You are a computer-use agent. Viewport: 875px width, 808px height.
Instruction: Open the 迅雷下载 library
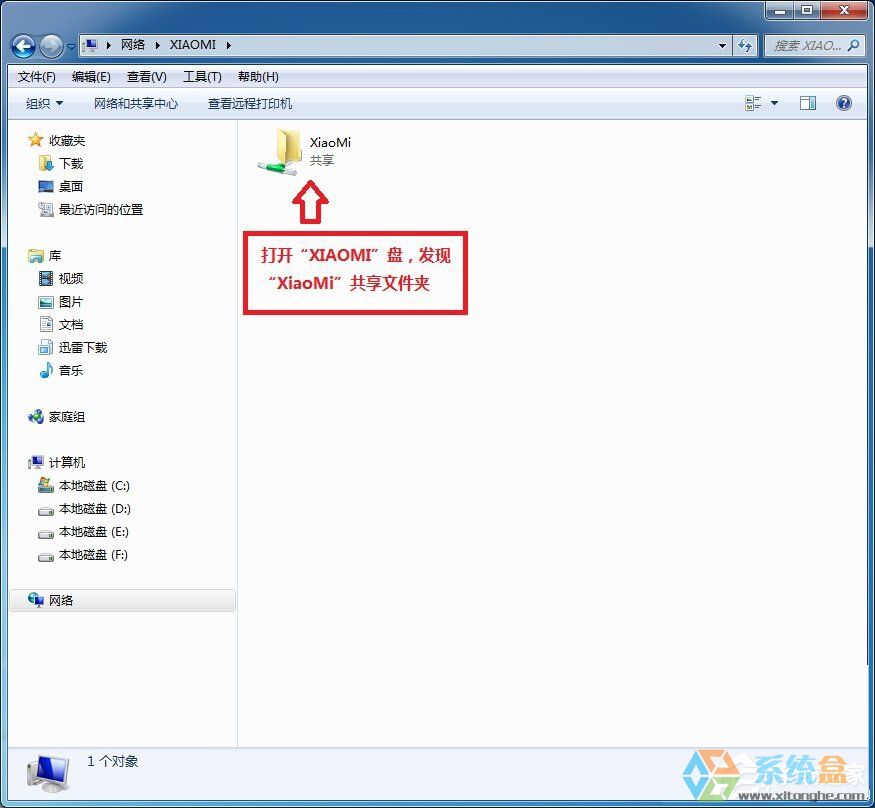coord(83,348)
